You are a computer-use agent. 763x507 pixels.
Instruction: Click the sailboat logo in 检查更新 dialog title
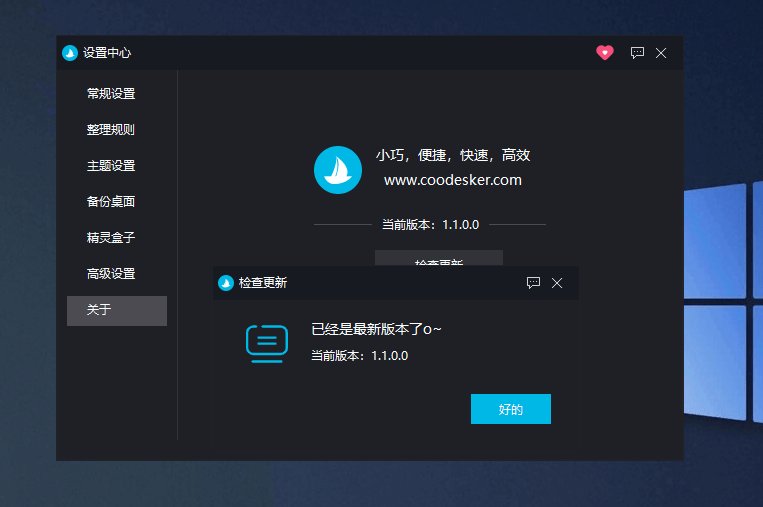pos(226,283)
